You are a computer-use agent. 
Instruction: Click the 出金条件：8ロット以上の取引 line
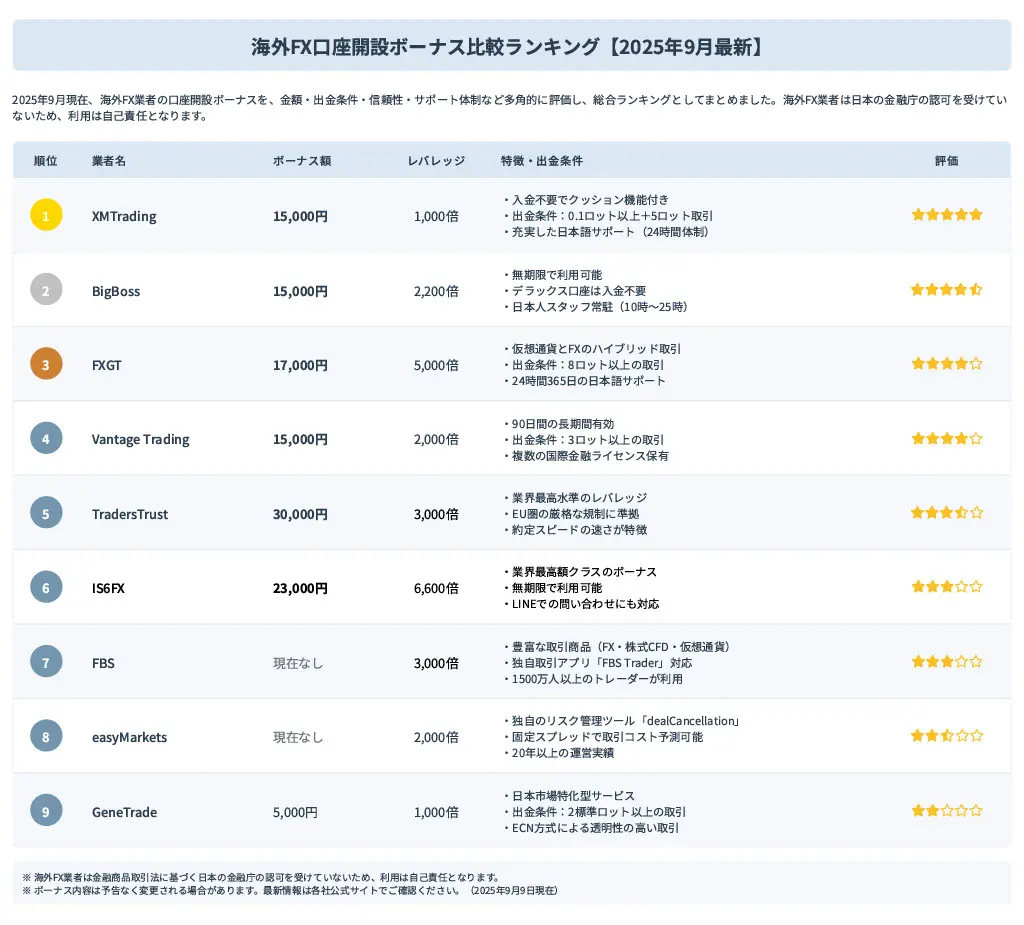coord(584,365)
